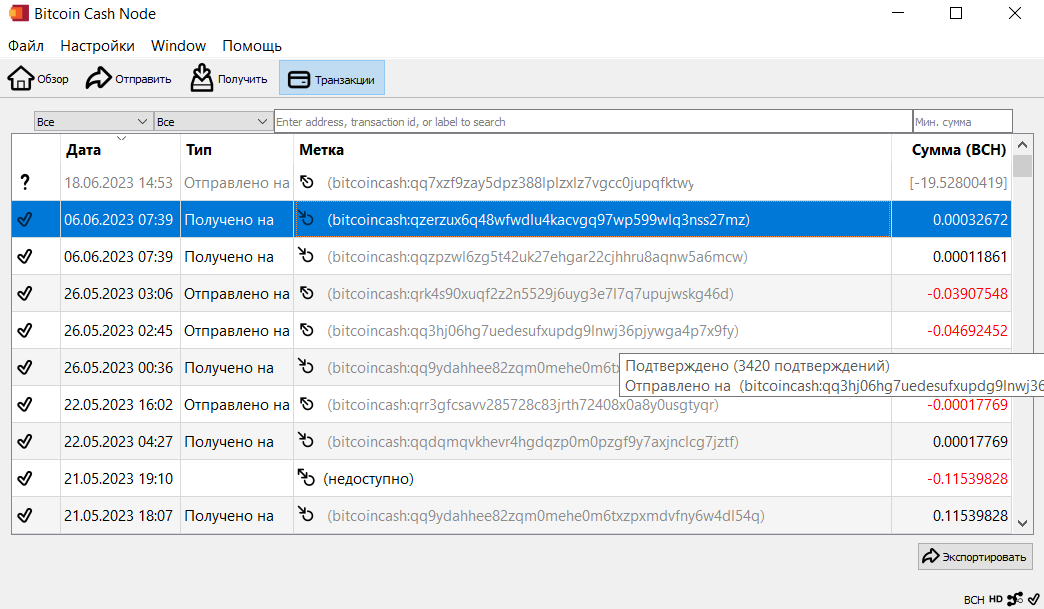Screen dimensions: 1044x609
Task: Select the Транзакции tab in the toolbar
Action: point(332,79)
